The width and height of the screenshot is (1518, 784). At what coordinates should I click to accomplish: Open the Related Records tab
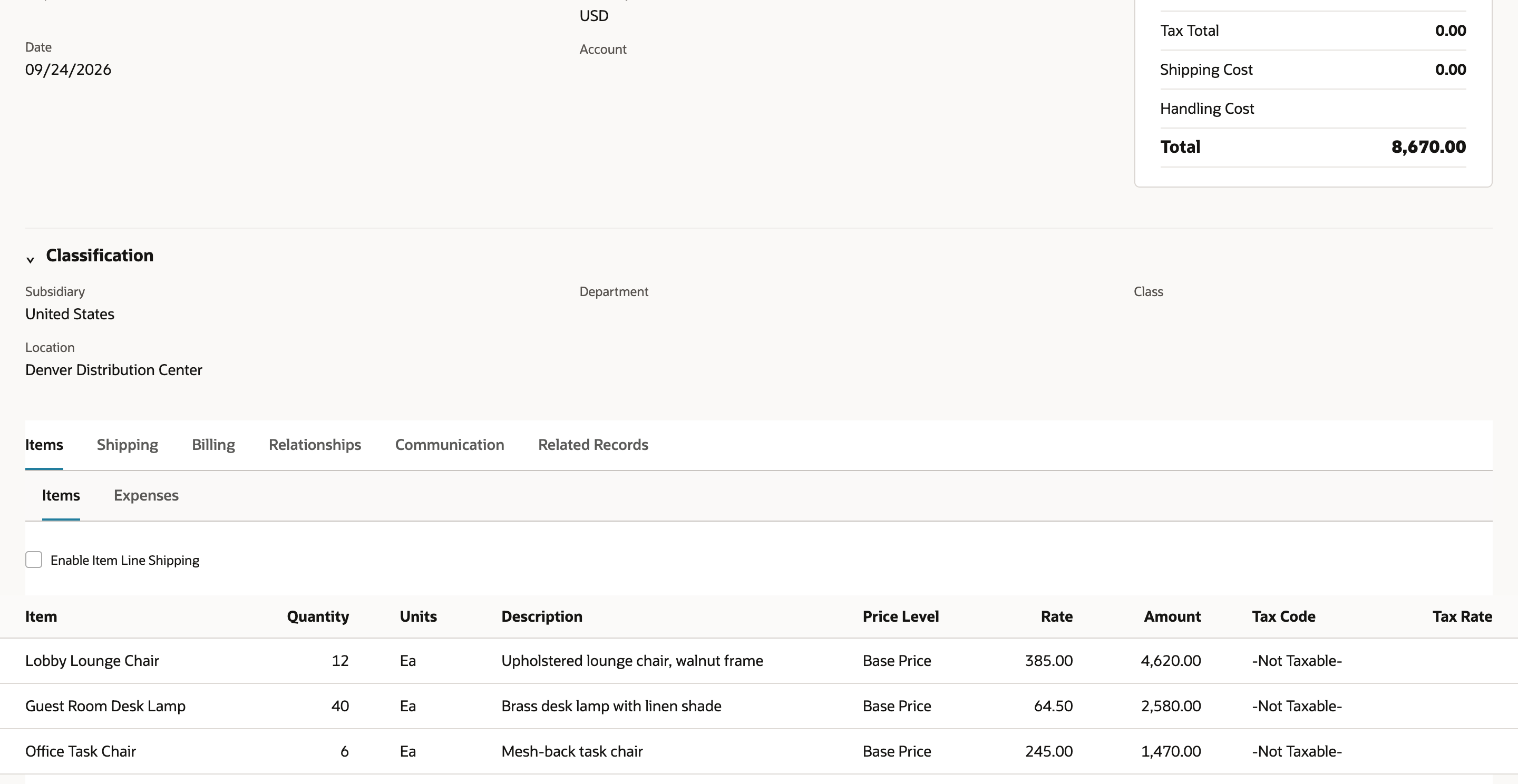pos(593,445)
